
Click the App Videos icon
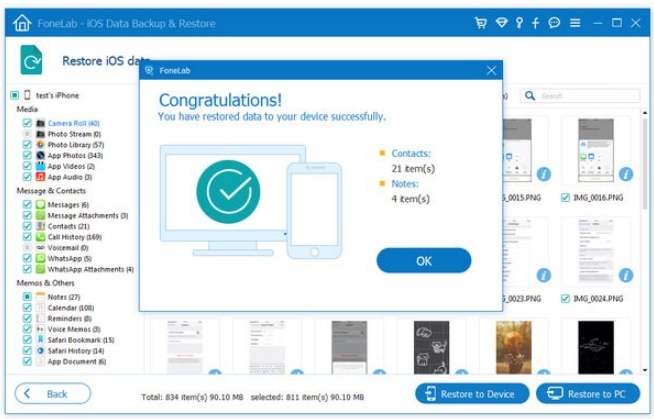click(x=40, y=166)
